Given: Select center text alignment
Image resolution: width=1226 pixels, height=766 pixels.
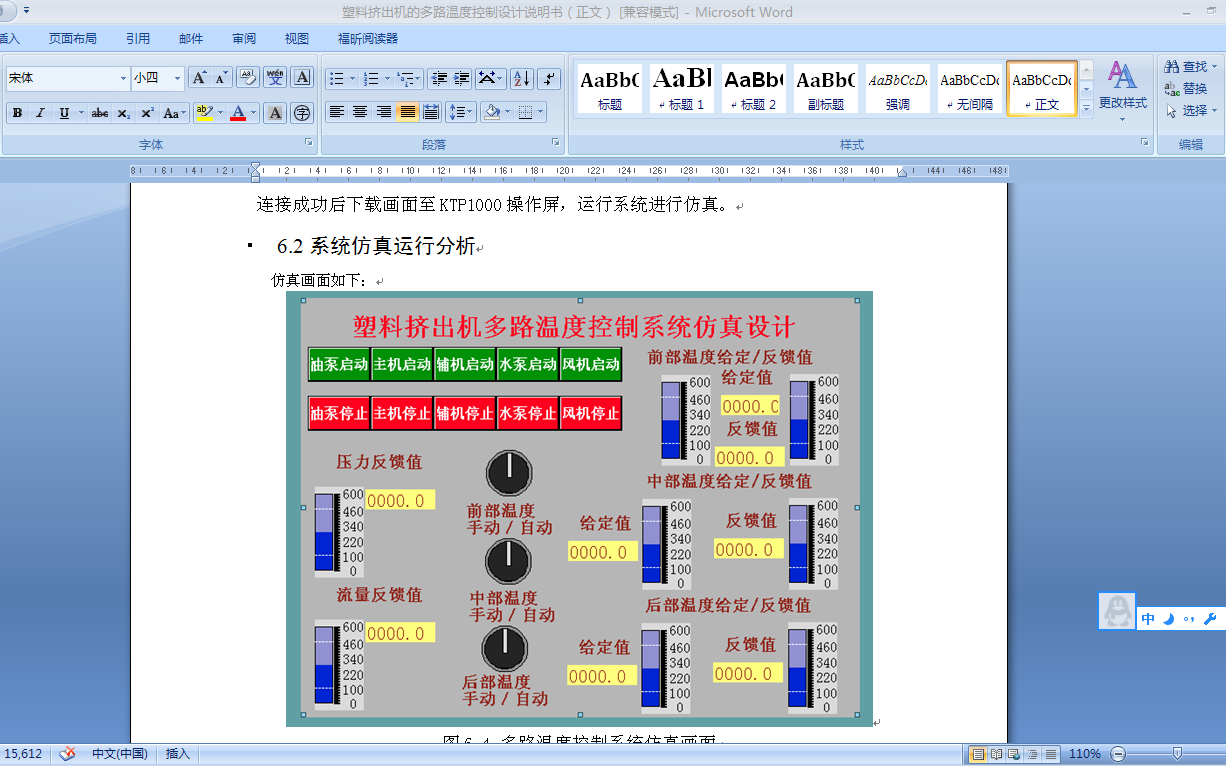Looking at the screenshot, I should point(359,111).
